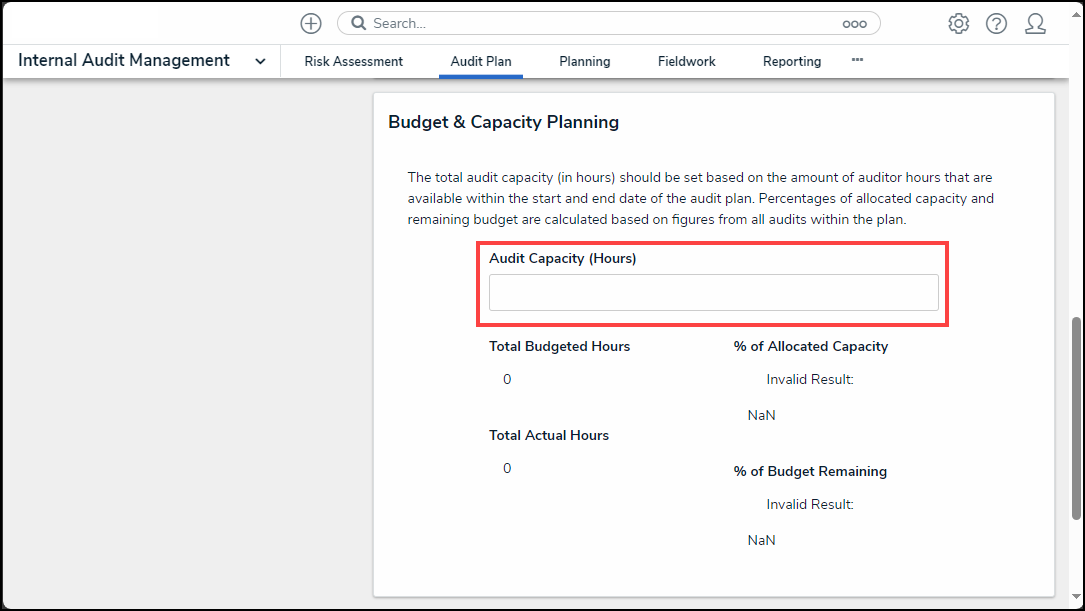This screenshot has width=1085, height=611.
Task: Switch to the Reporting tab
Action: click(791, 61)
